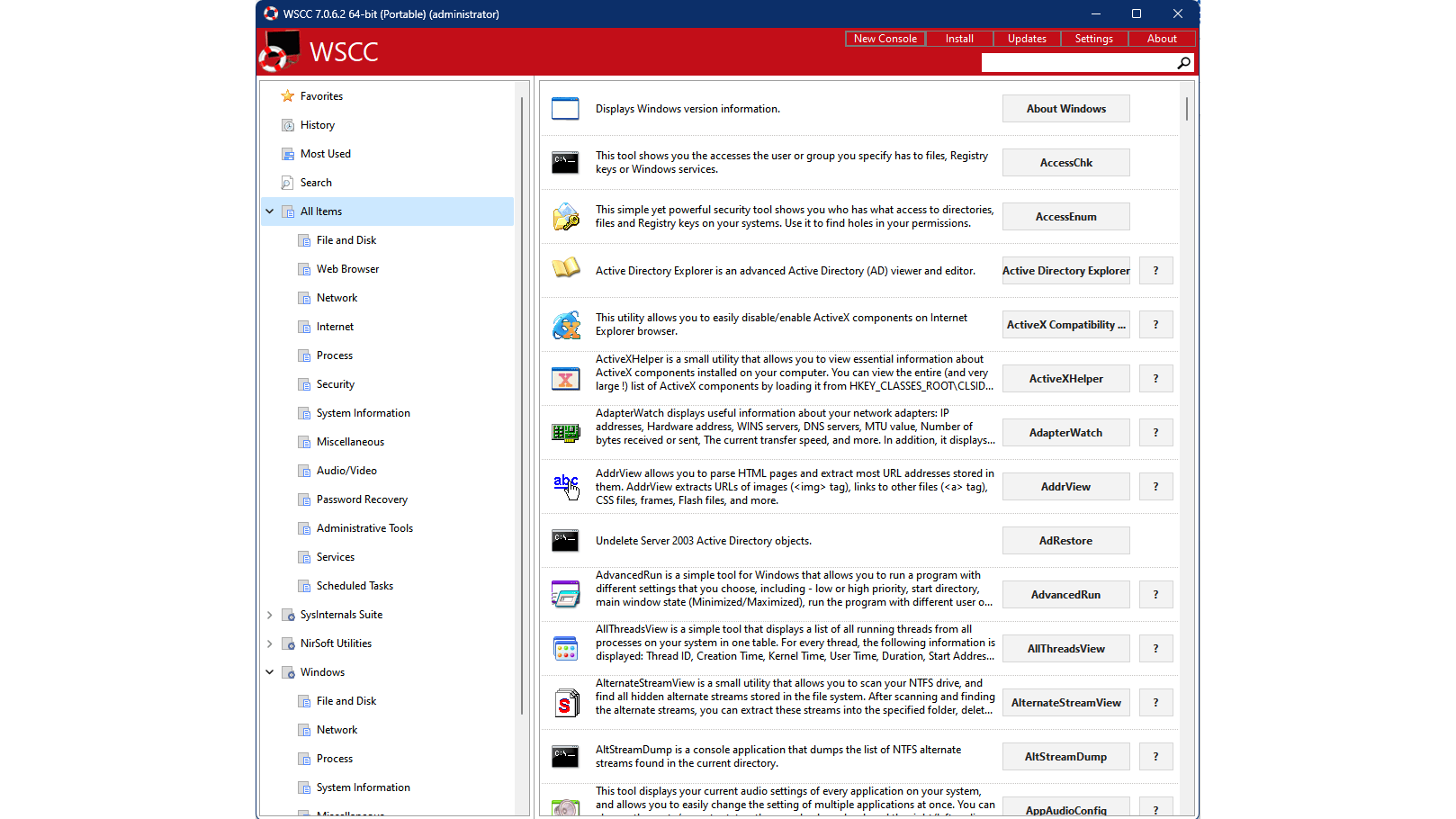Open help for ActiveXHelper

coord(1156,379)
